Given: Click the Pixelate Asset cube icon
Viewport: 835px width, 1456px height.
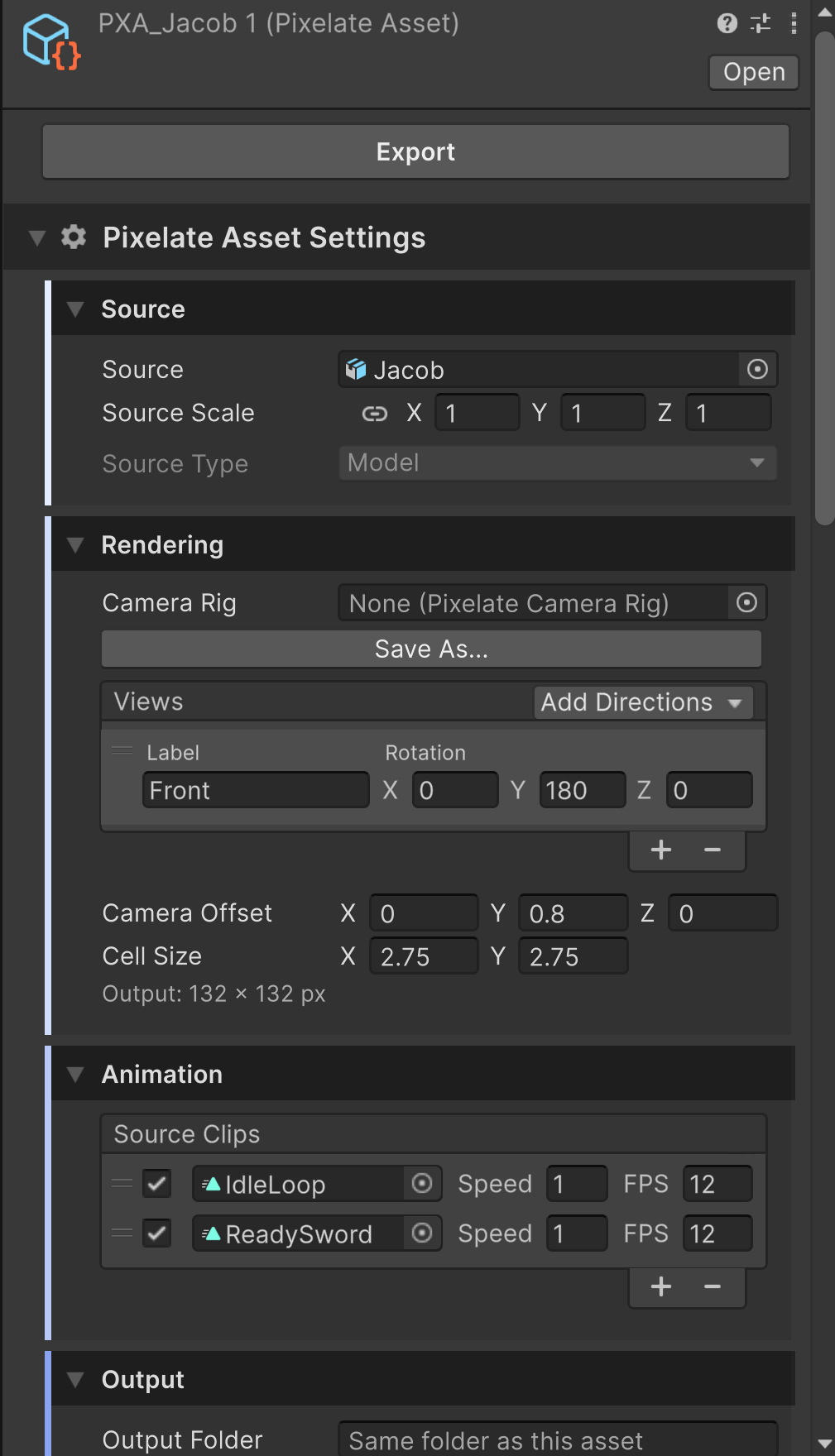Looking at the screenshot, I should [x=50, y=41].
